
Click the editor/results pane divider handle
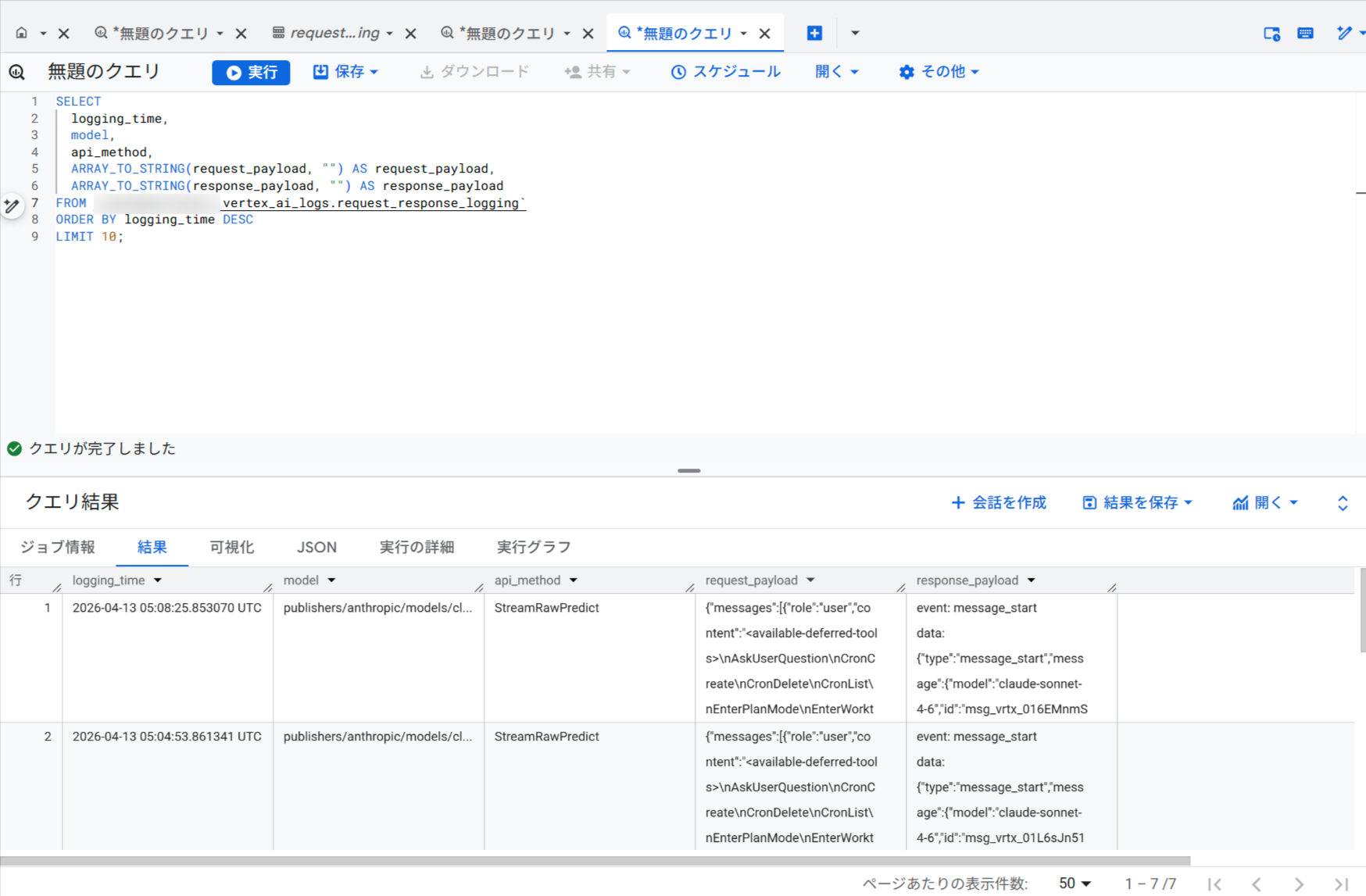point(688,471)
